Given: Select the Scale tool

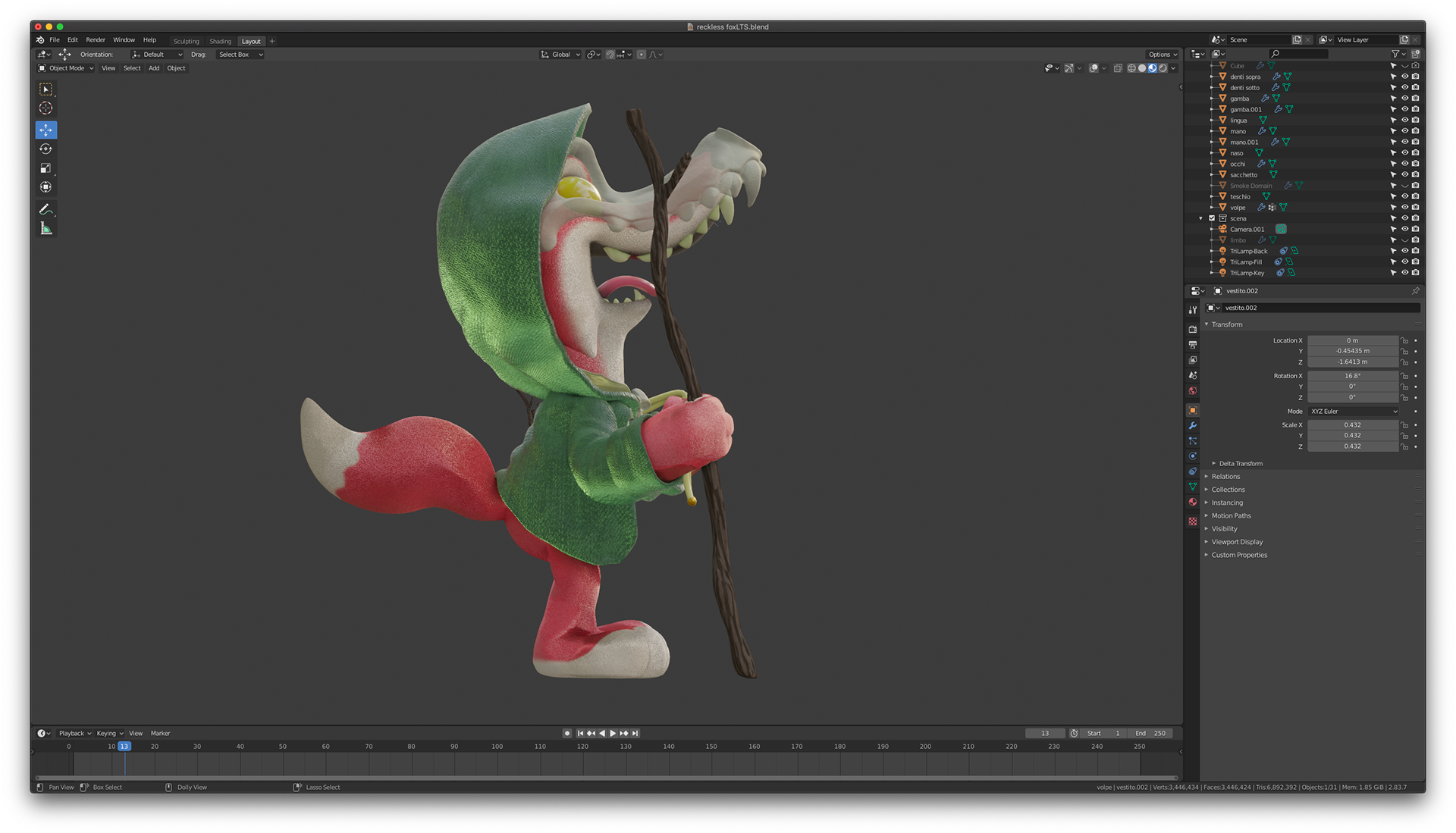Looking at the screenshot, I should pyautogui.click(x=45, y=168).
